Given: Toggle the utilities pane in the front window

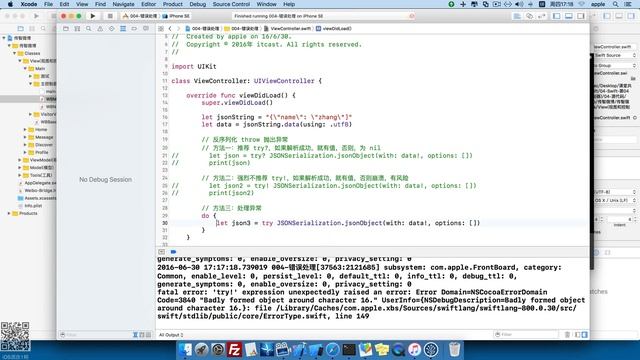Looking at the screenshot, I should coord(580,16).
